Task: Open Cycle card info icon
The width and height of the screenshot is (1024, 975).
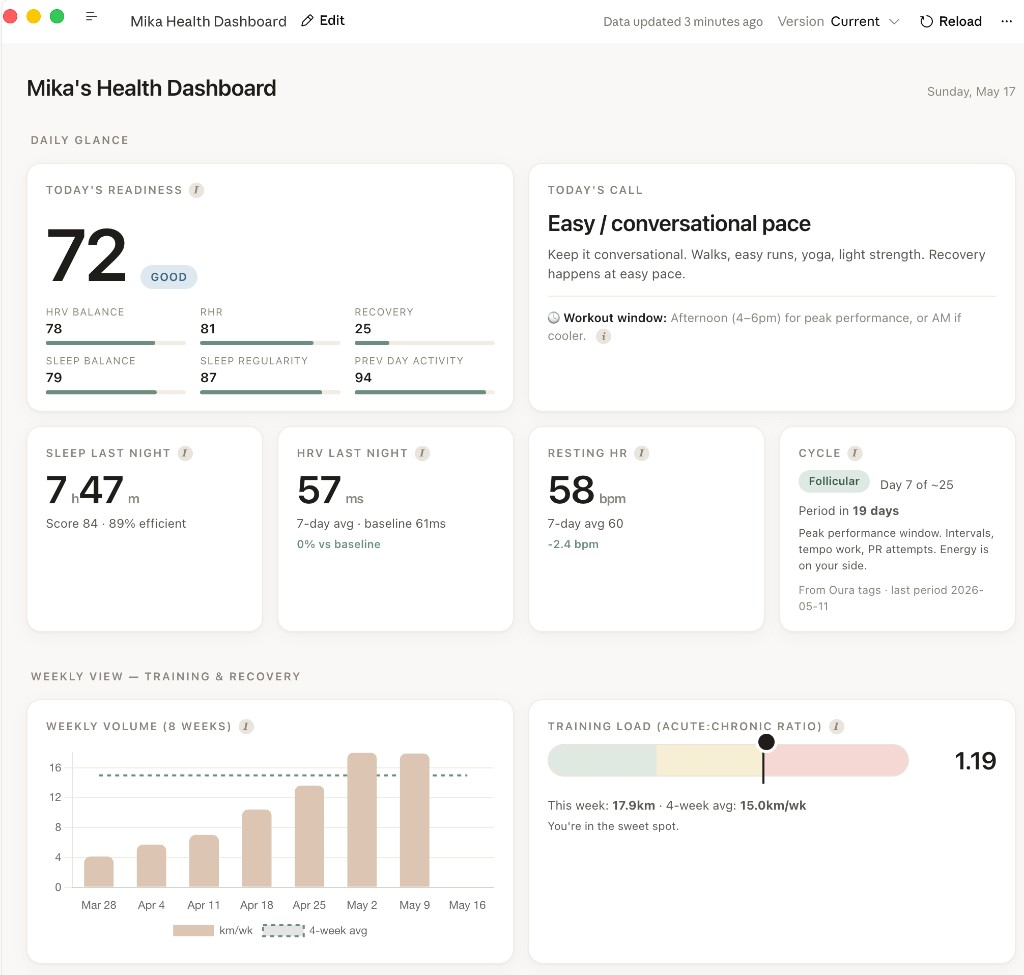Action: point(855,453)
